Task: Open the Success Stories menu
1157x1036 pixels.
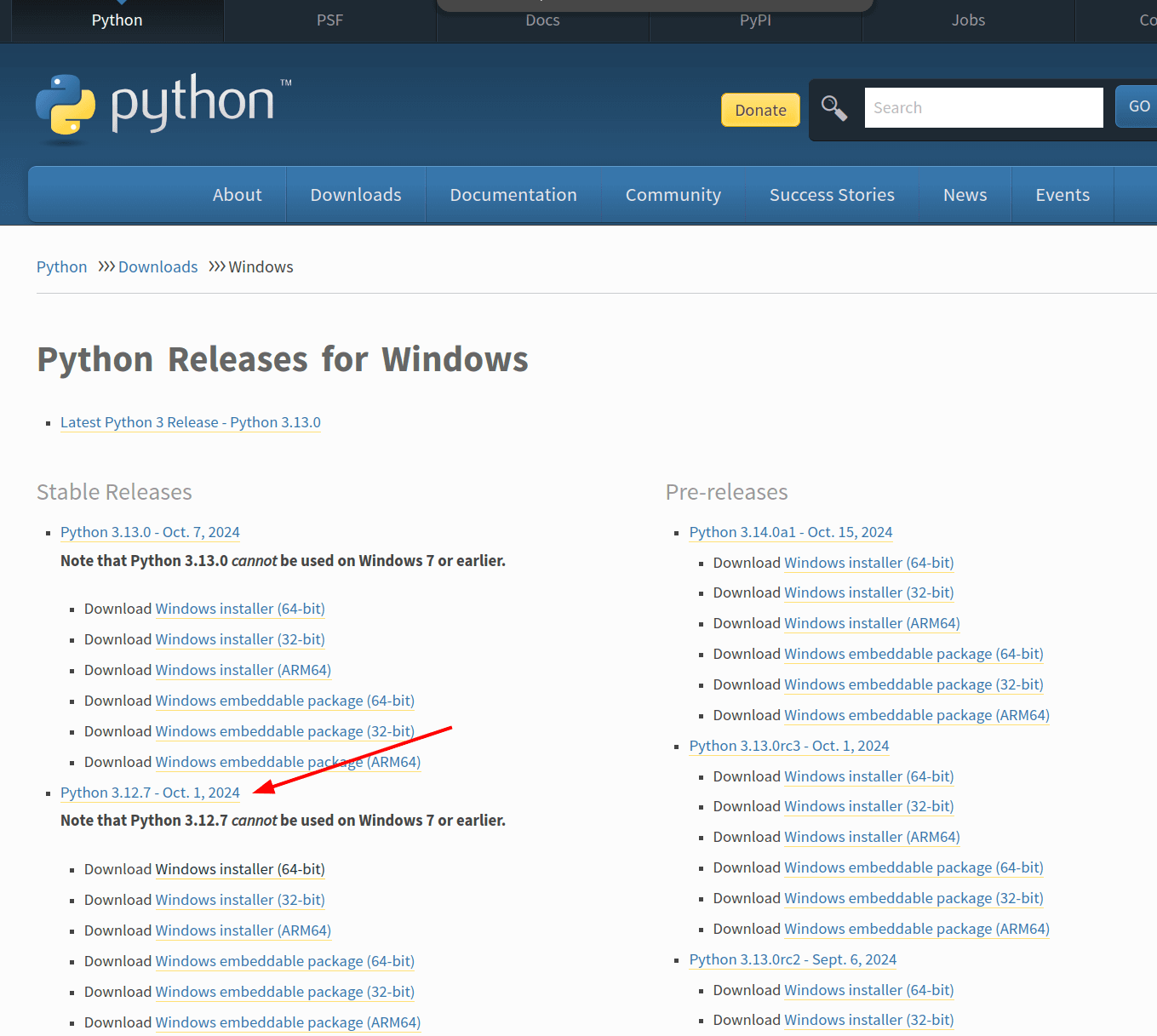Action: 832,195
